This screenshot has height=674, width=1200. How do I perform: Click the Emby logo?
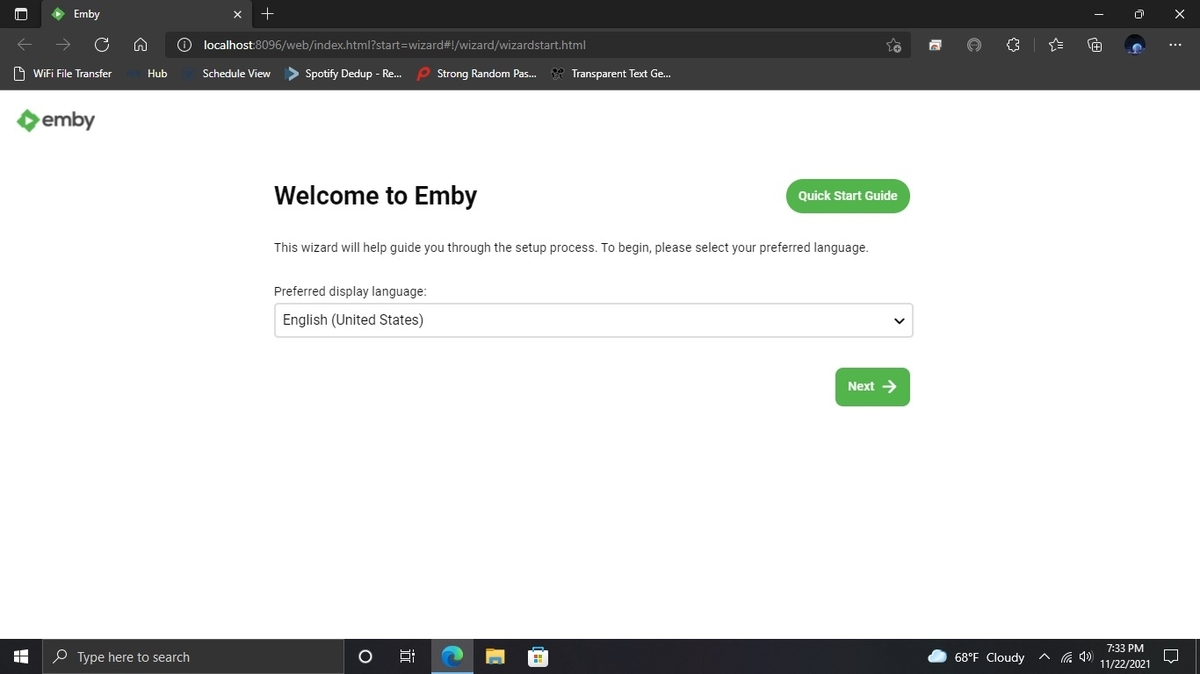(x=56, y=121)
